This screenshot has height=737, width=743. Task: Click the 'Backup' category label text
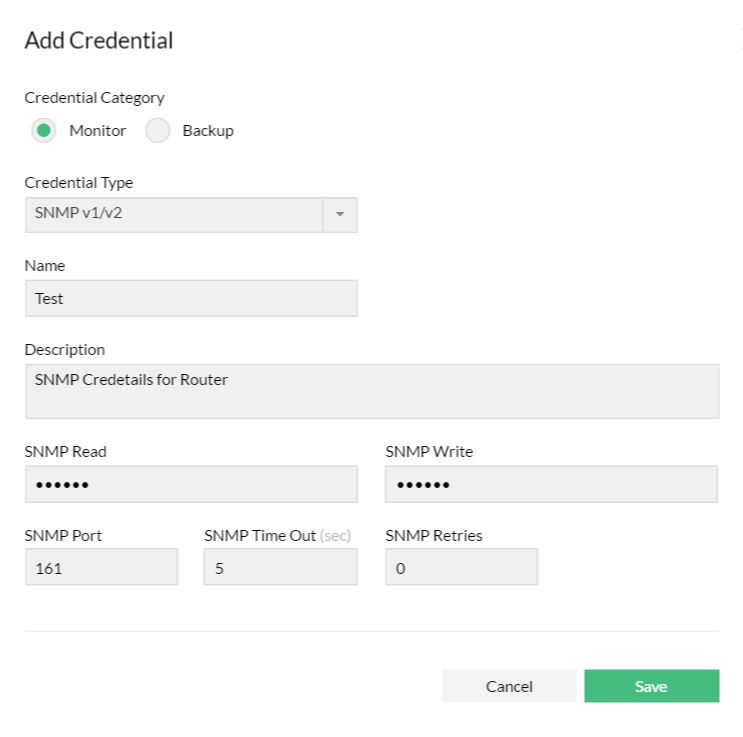click(208, 131)
